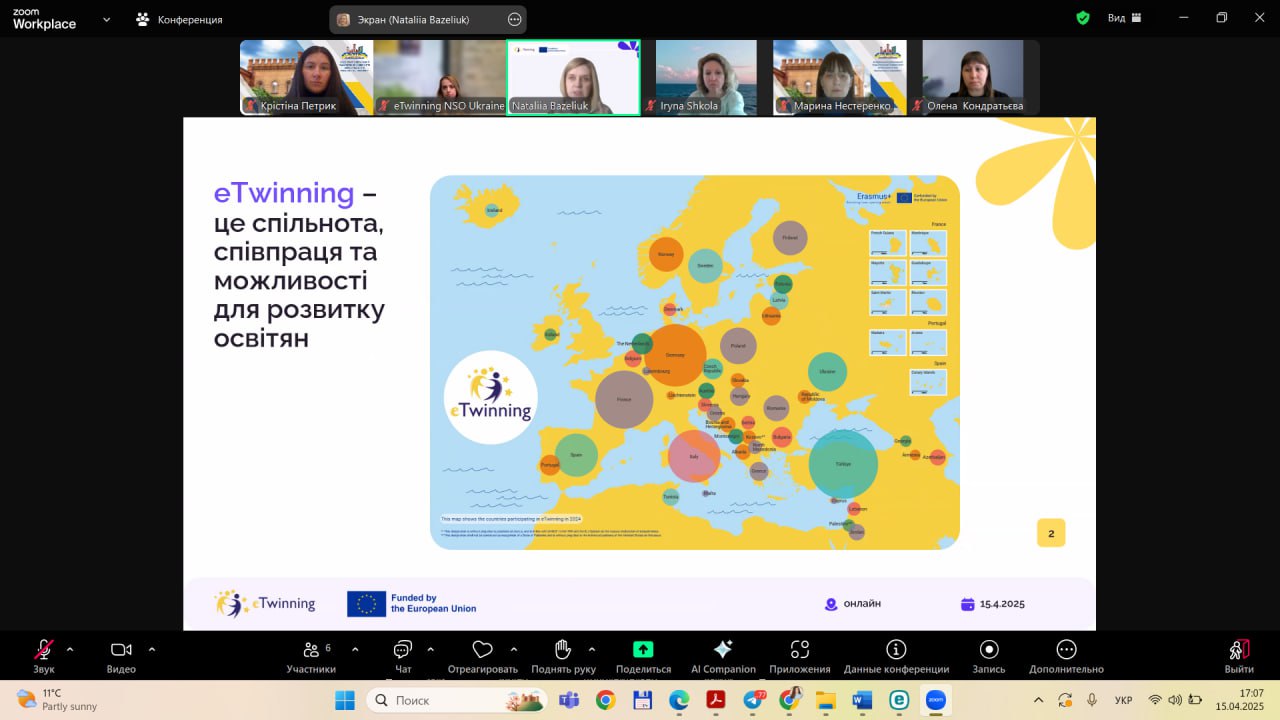Image resolution: width=1280 pixels, height=720 pixels.
Task: Raise hand with Поднять руку
Action: (x=563, y=657)
